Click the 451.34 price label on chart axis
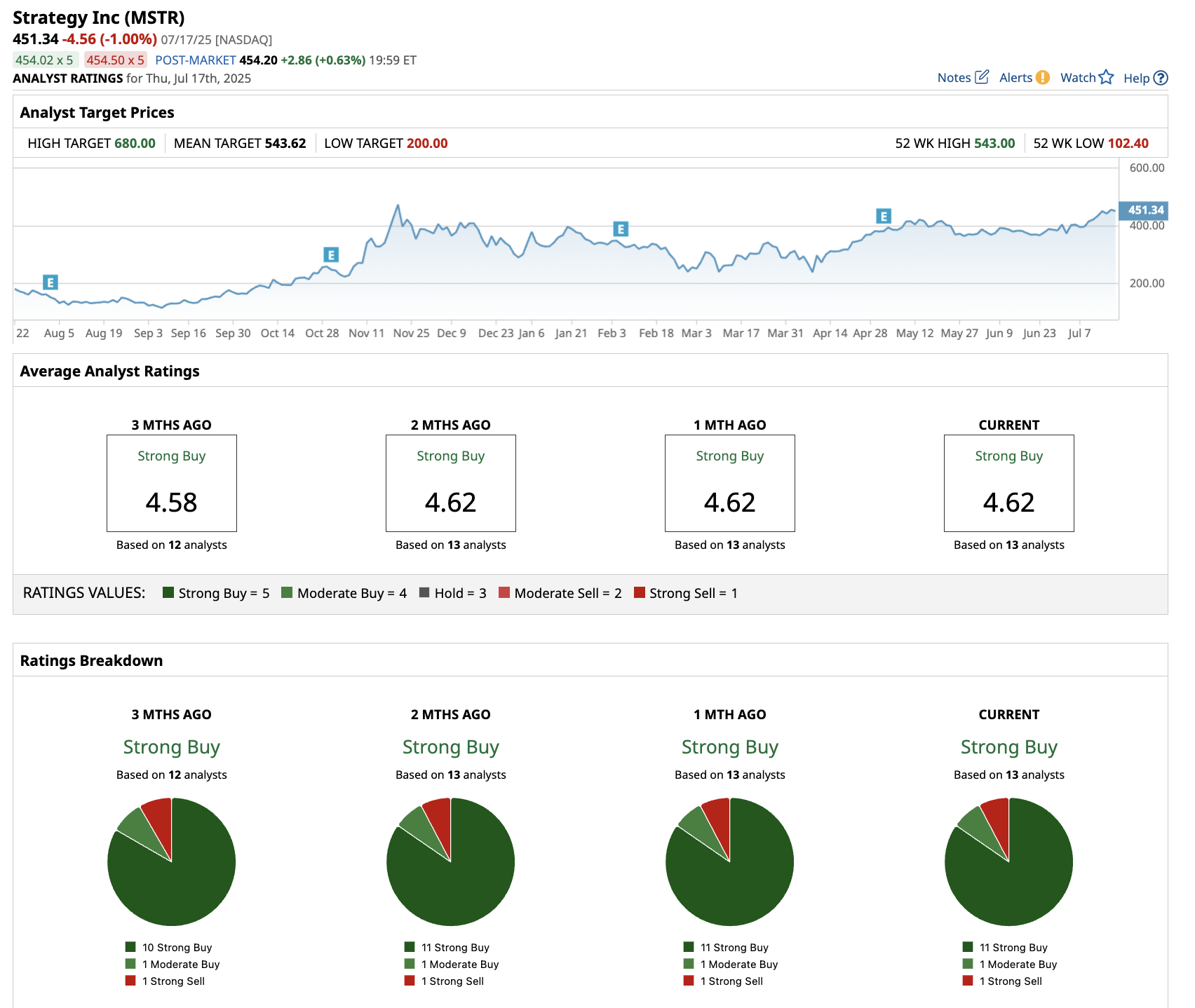 (1143, 210)
